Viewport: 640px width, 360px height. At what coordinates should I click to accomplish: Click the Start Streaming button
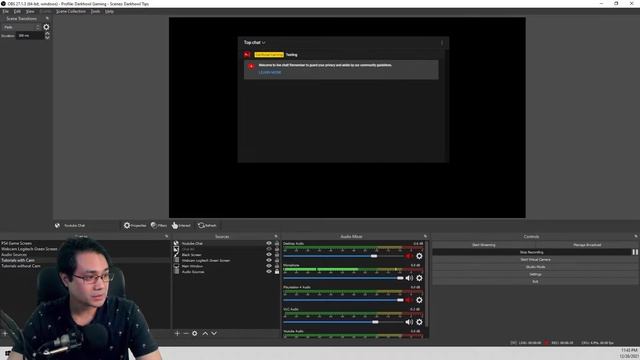point(484,245)
